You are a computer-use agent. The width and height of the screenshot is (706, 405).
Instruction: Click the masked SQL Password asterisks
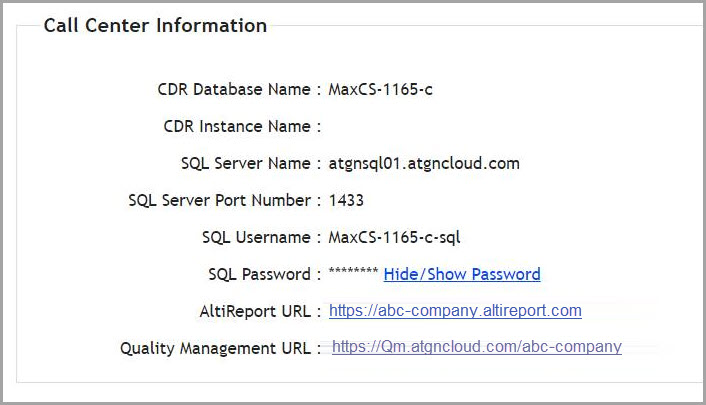353,271
